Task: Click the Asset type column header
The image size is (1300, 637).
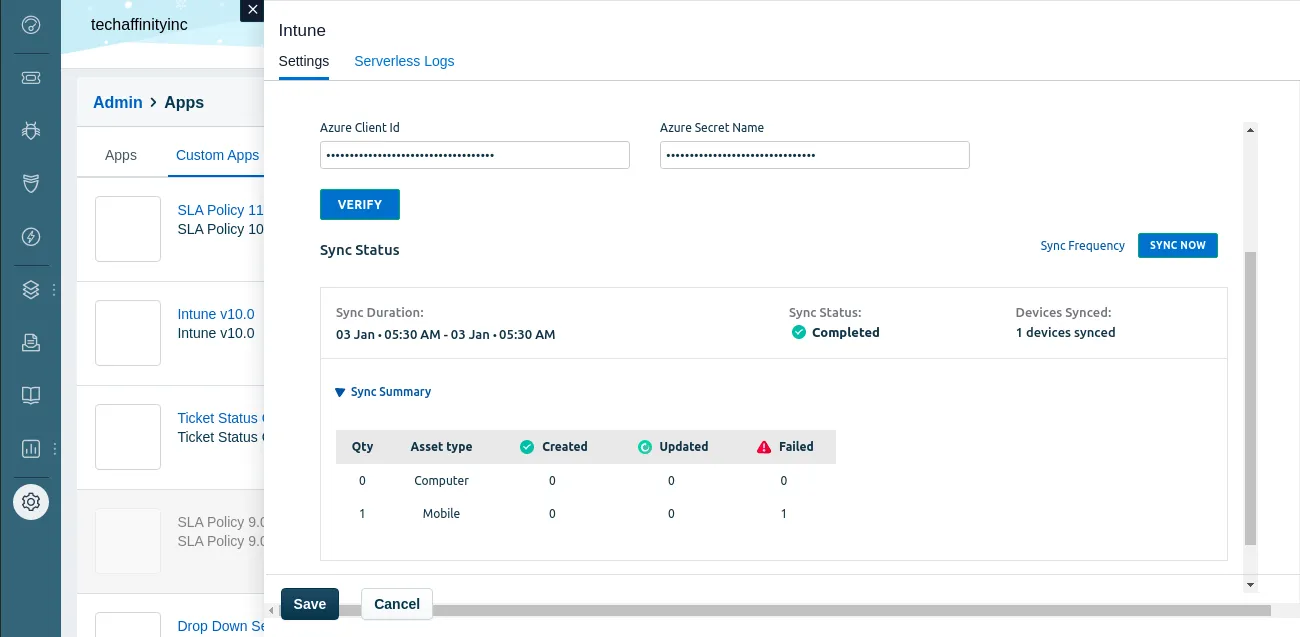Action: click(441, 447)
